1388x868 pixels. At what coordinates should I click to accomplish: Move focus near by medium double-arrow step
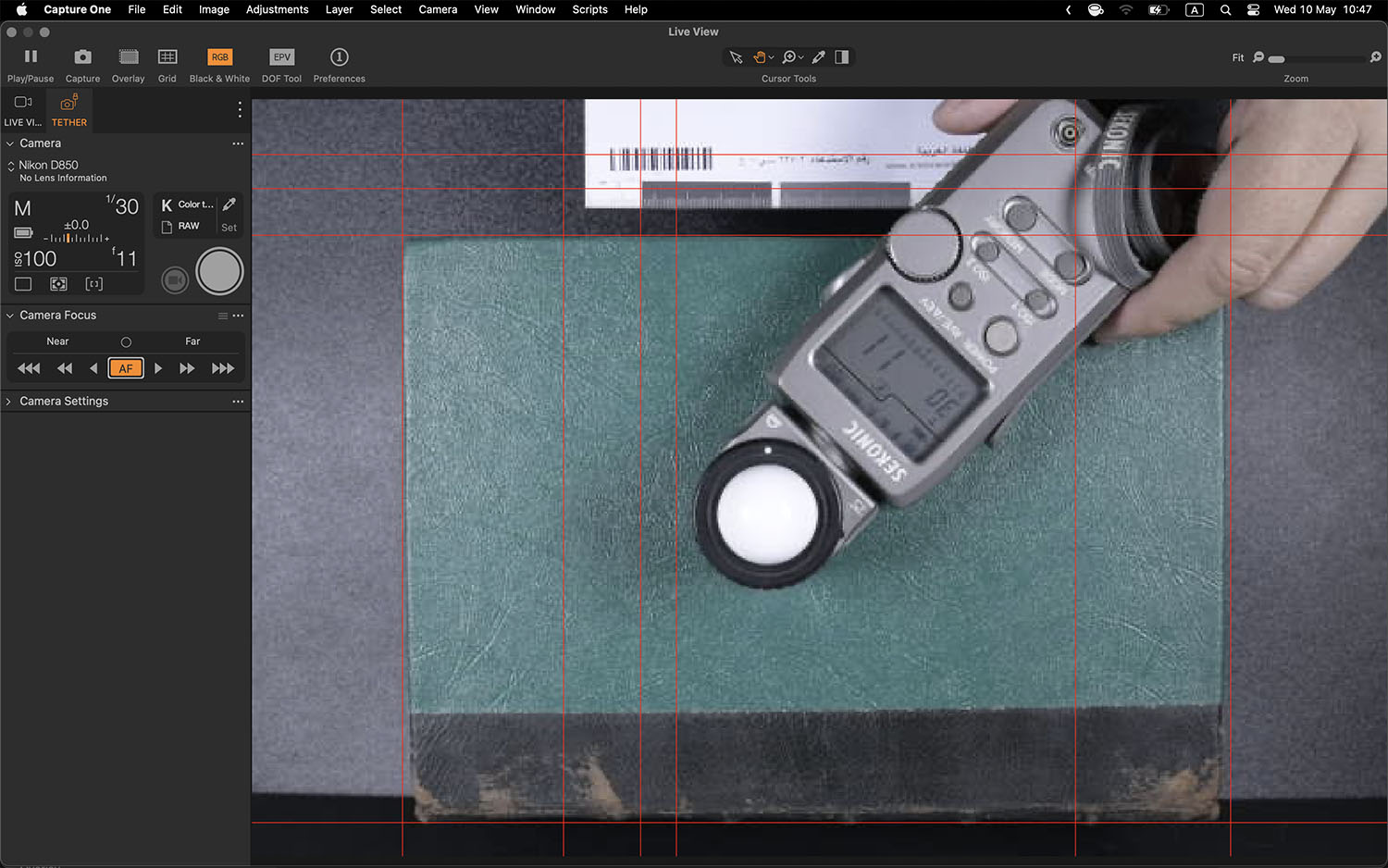tap(64, 368)
